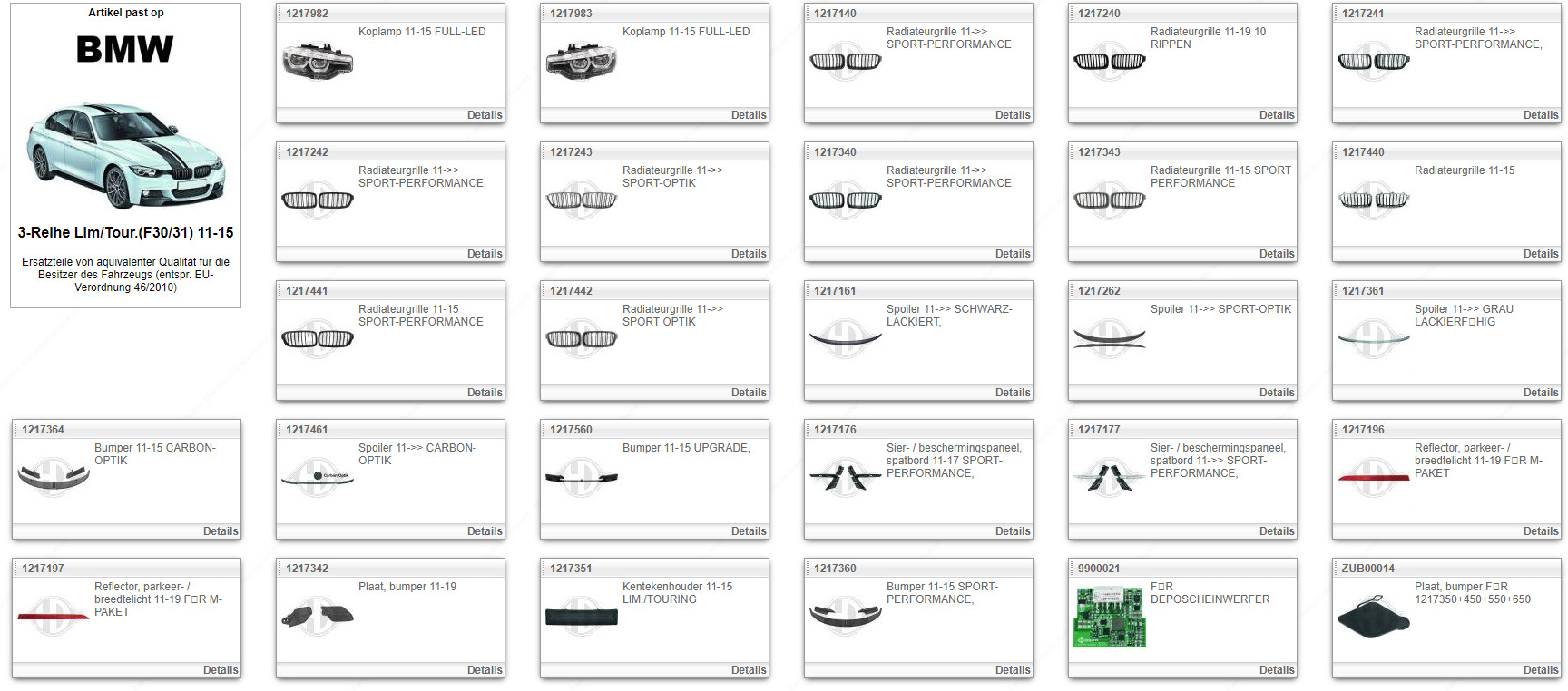Select the license plate holder image 1217351
The height and width of the screenshot is (691, 1568).
click(x=582, y=617)
